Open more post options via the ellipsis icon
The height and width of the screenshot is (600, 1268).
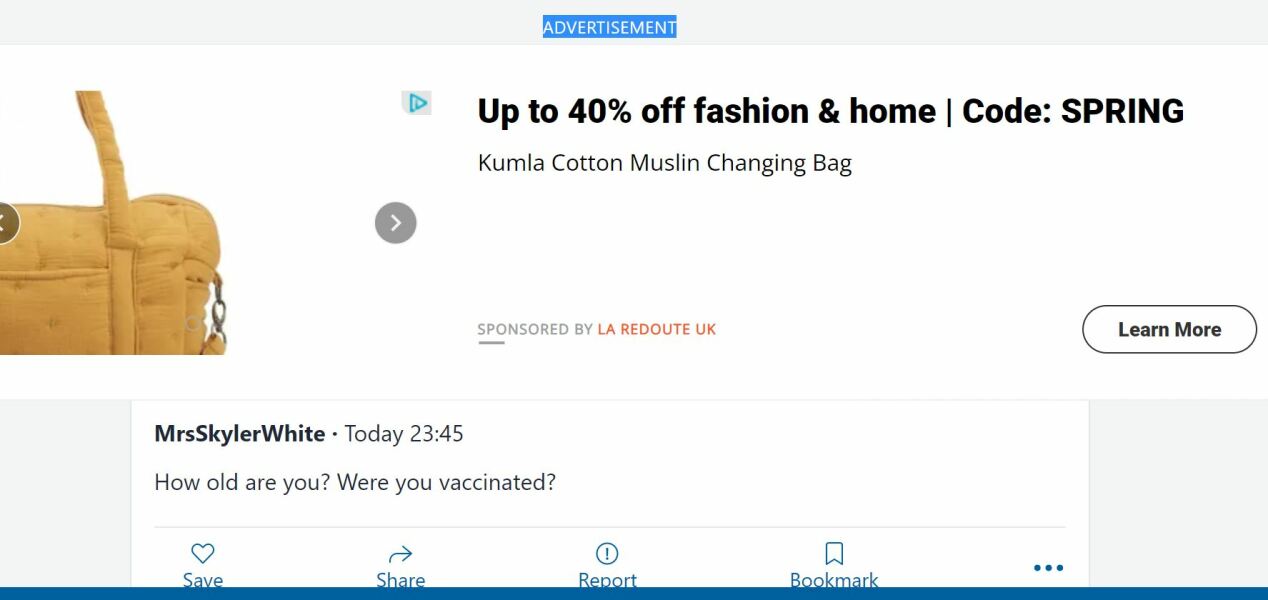(1047, 567)
